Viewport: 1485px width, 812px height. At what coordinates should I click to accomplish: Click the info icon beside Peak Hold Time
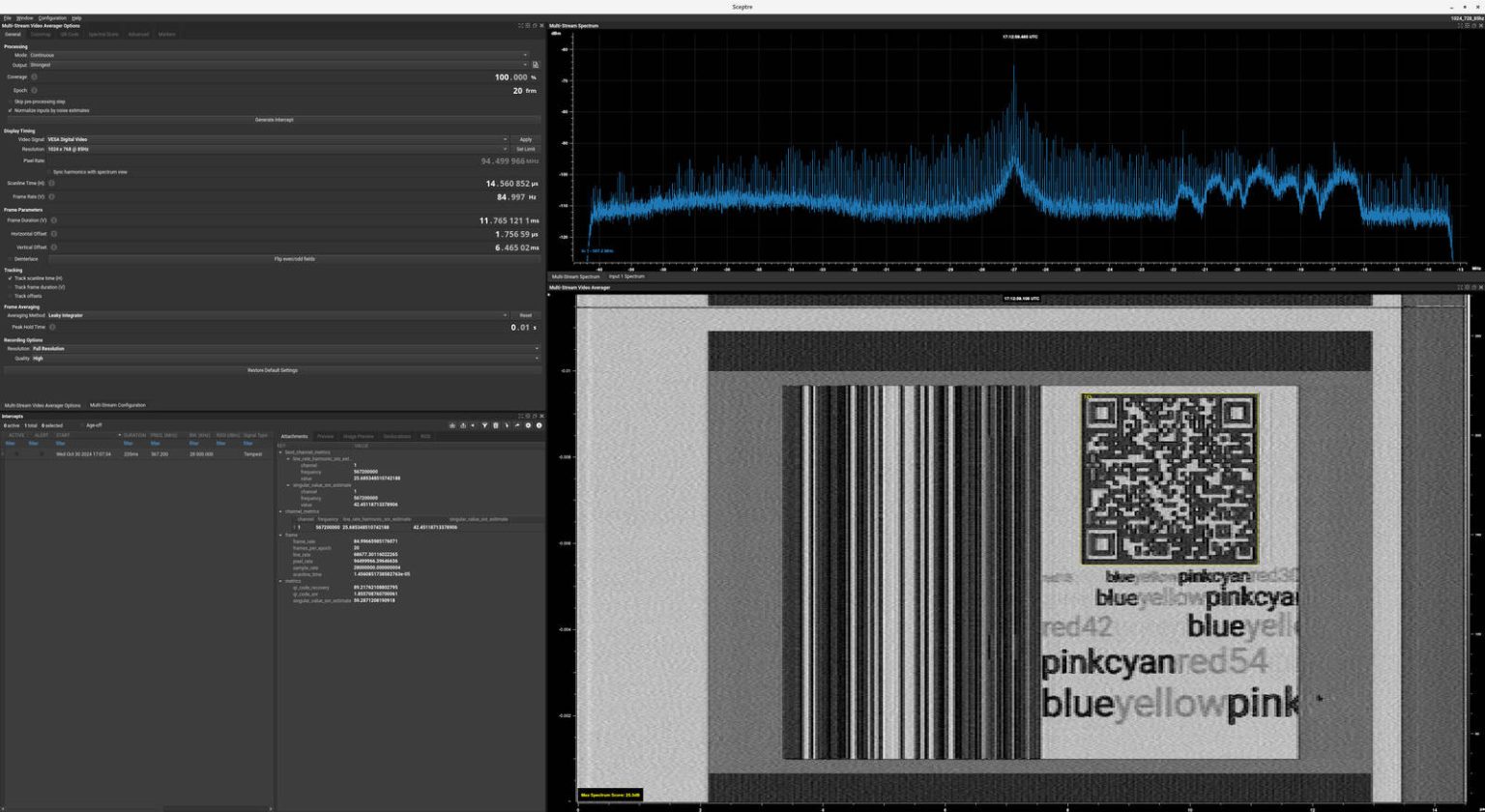coord(51,327)
